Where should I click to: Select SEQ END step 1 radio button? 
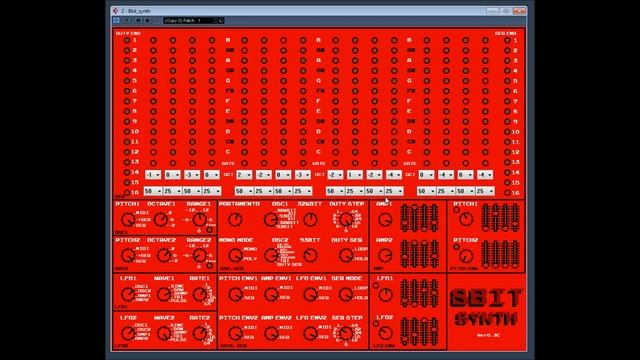[x=507, y=40]
